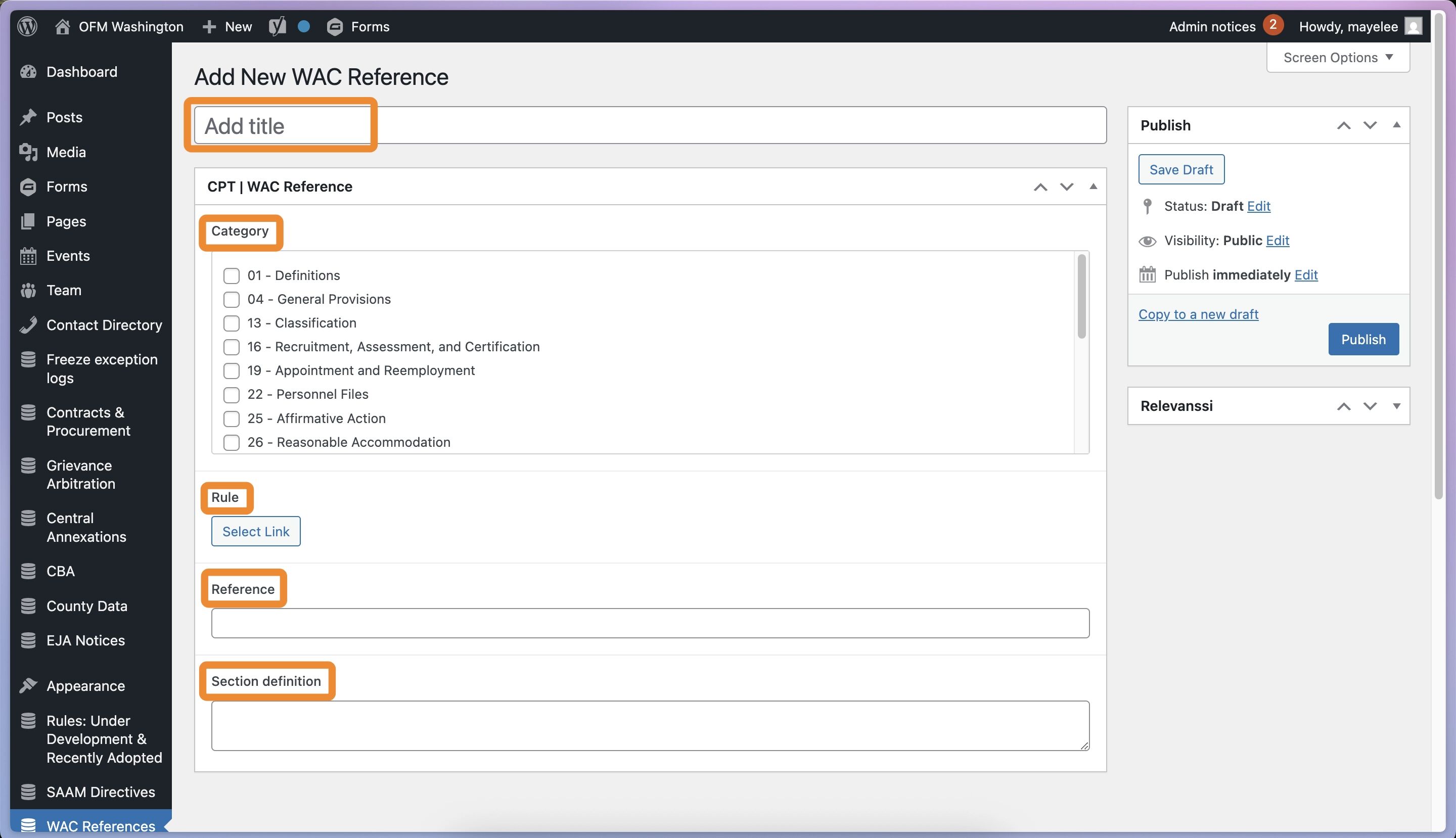Open the Pages menu in sidebar
This screenshot has height=838, width=1456.
click(x=66, y=221)
